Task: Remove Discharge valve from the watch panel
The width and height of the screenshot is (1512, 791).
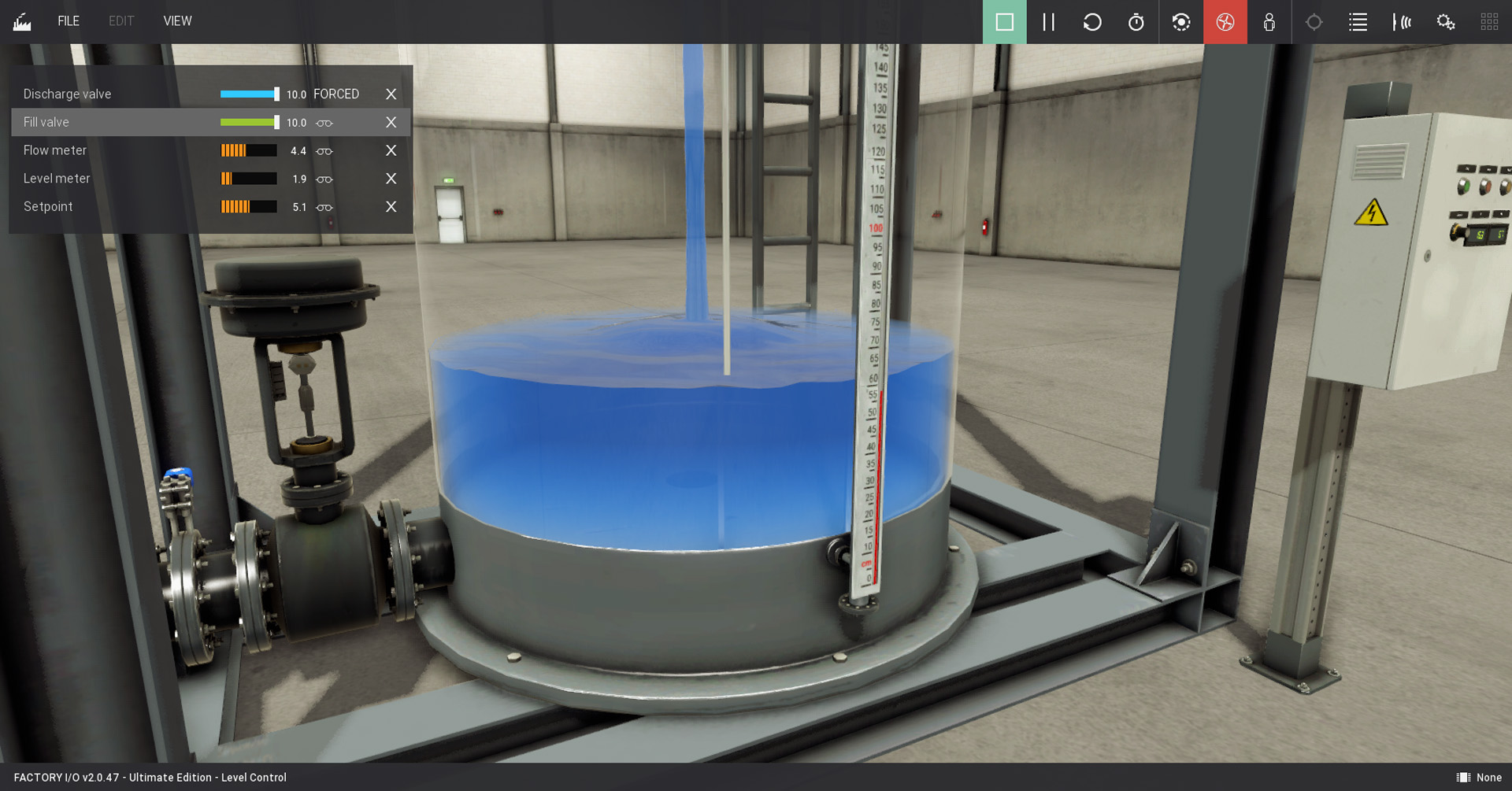Action: 391,94
